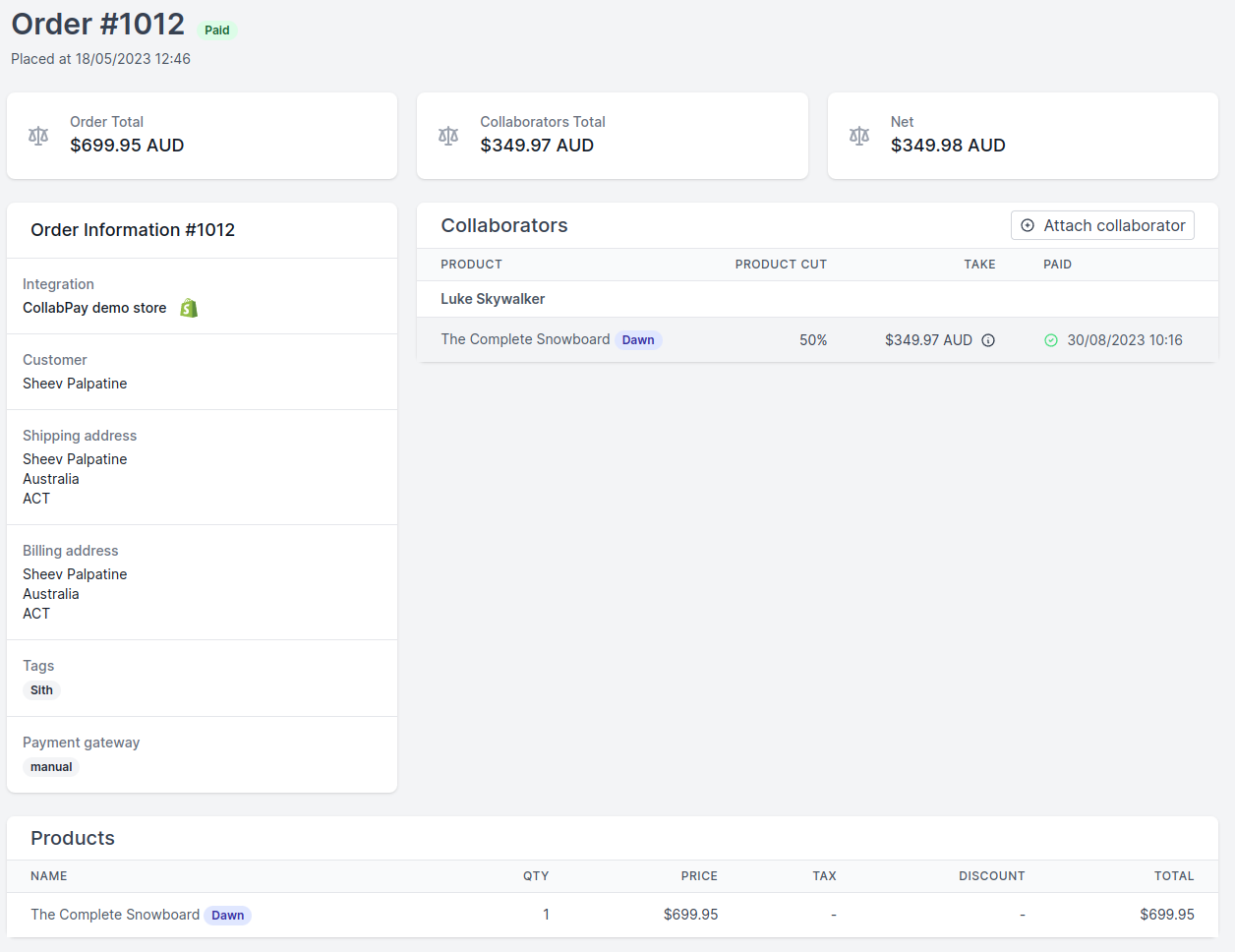The image size is (1235, 952).
Task: Click the $699.95 total cell in Products
Action: 1167,915
